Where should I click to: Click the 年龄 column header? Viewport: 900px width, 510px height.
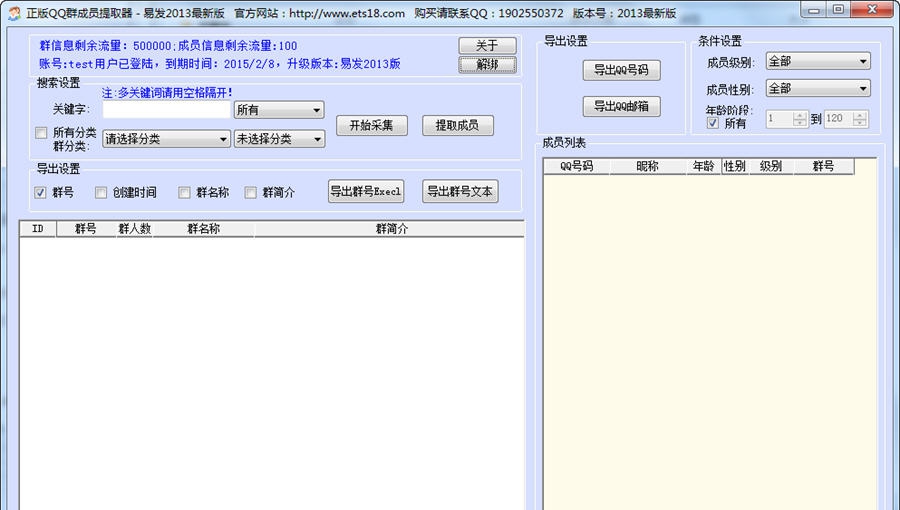point(704,166)
